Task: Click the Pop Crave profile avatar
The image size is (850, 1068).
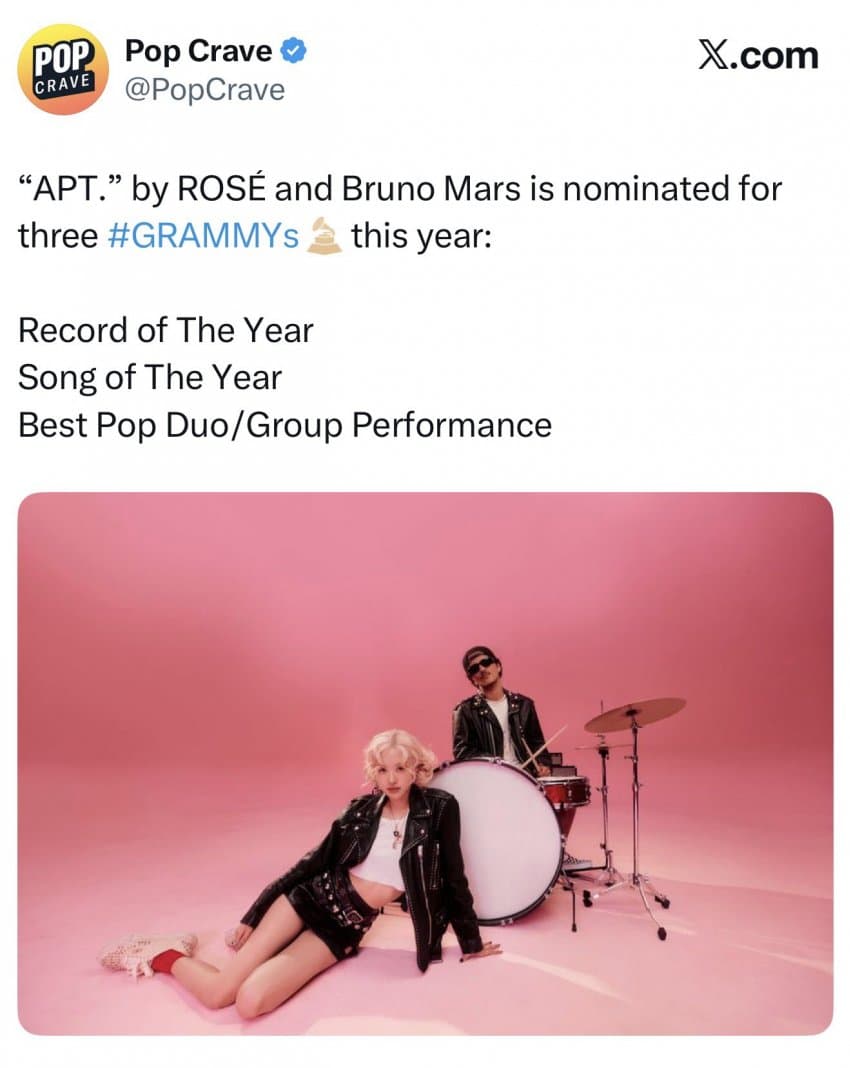Action: [x=63, y=70]
